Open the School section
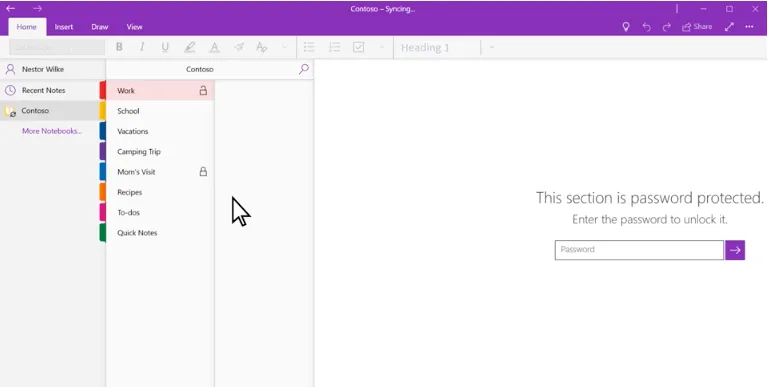The width and height of the screenshot is (768, 387). pos(160,111)
